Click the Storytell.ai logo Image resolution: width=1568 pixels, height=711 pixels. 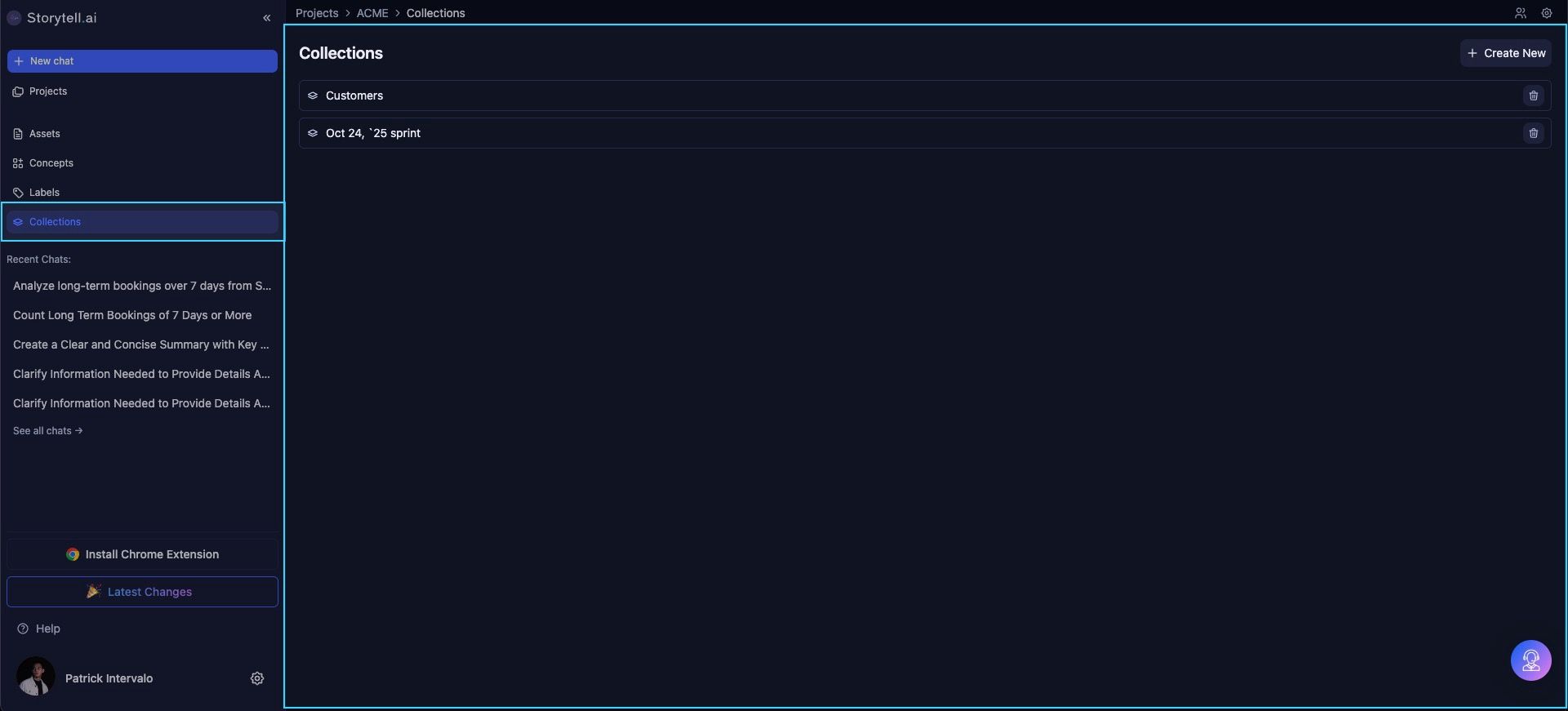(52, 18)
